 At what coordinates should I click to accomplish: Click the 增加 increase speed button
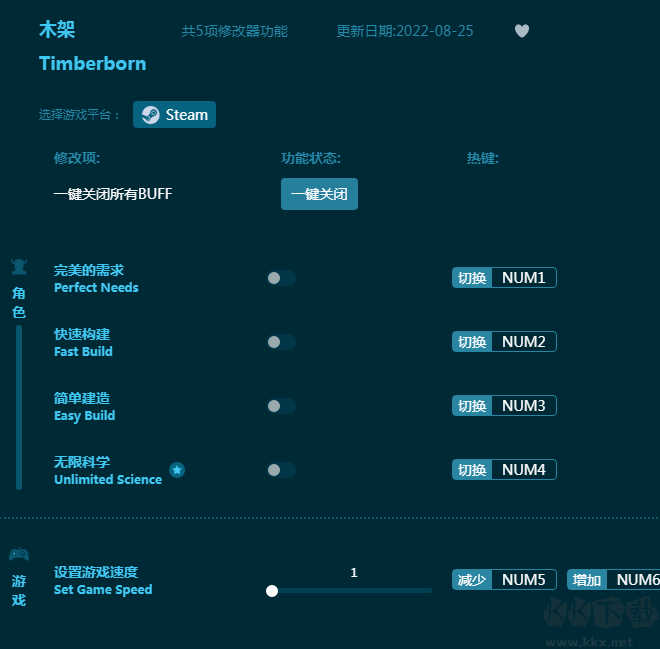point(587,580)
